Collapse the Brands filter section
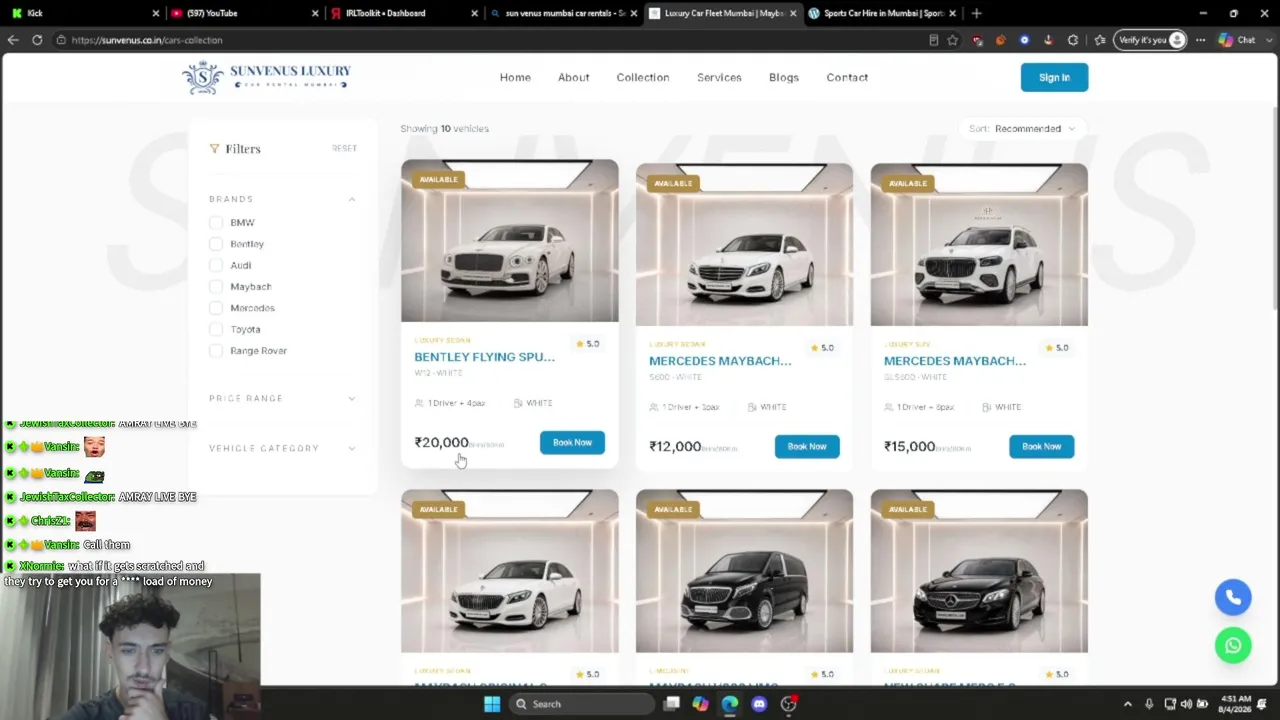1280x720 pixels. pos(352,199)
